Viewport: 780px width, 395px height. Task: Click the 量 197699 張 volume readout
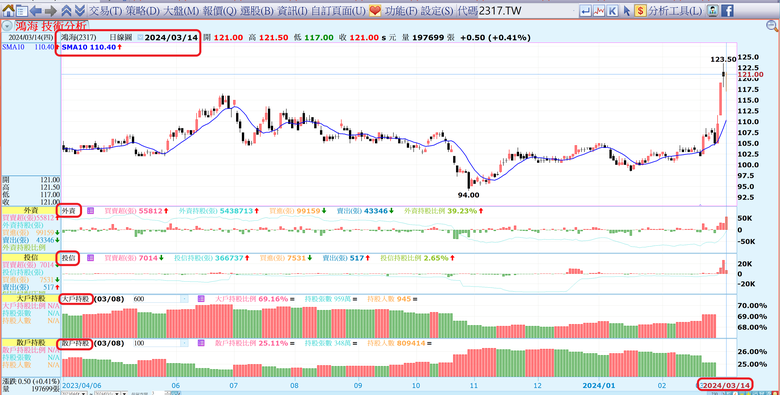click(x=428, y=37)
